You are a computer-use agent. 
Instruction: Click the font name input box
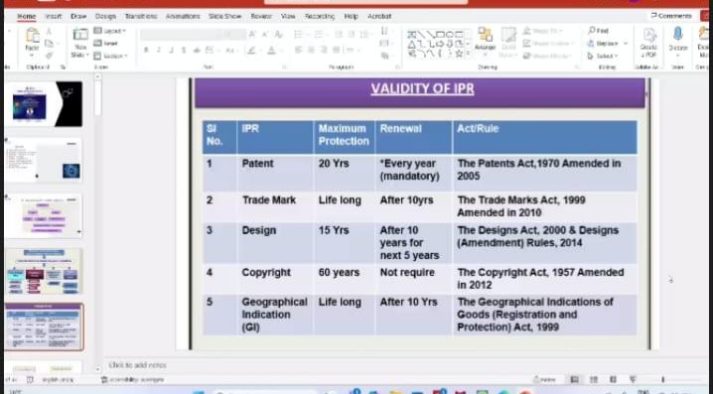(182, 34)
